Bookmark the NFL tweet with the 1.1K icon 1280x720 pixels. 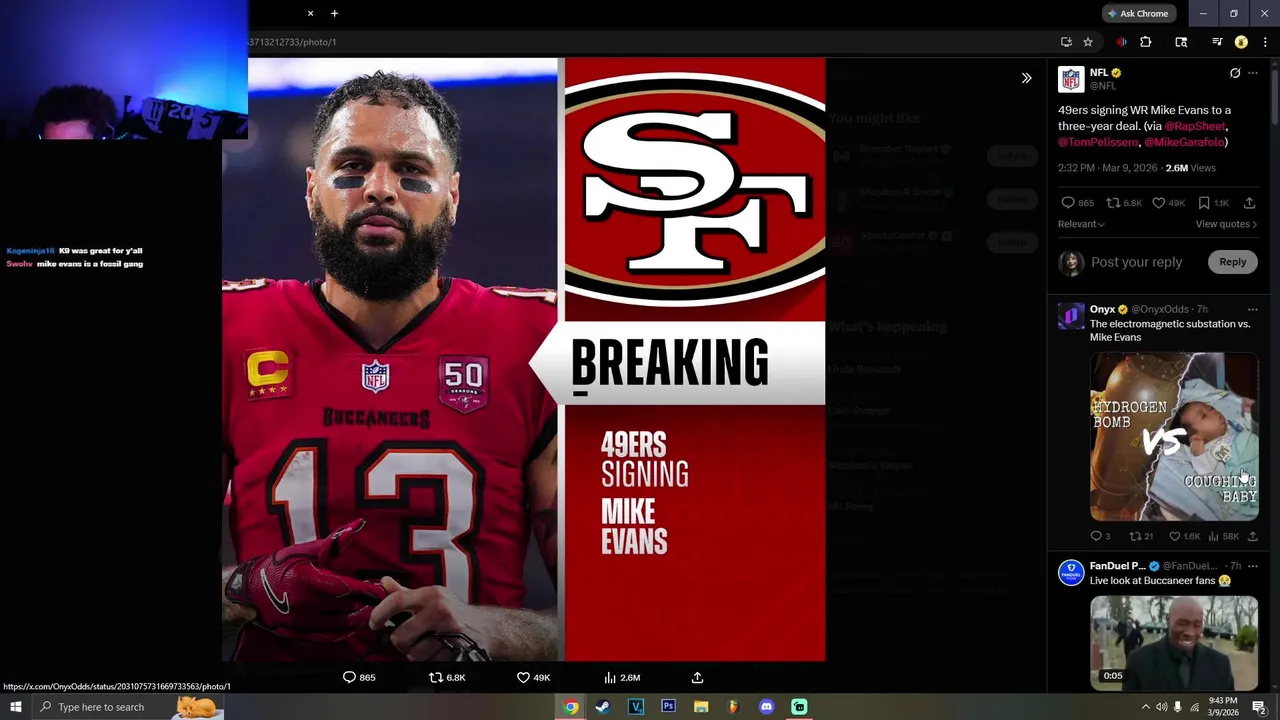1204,203
